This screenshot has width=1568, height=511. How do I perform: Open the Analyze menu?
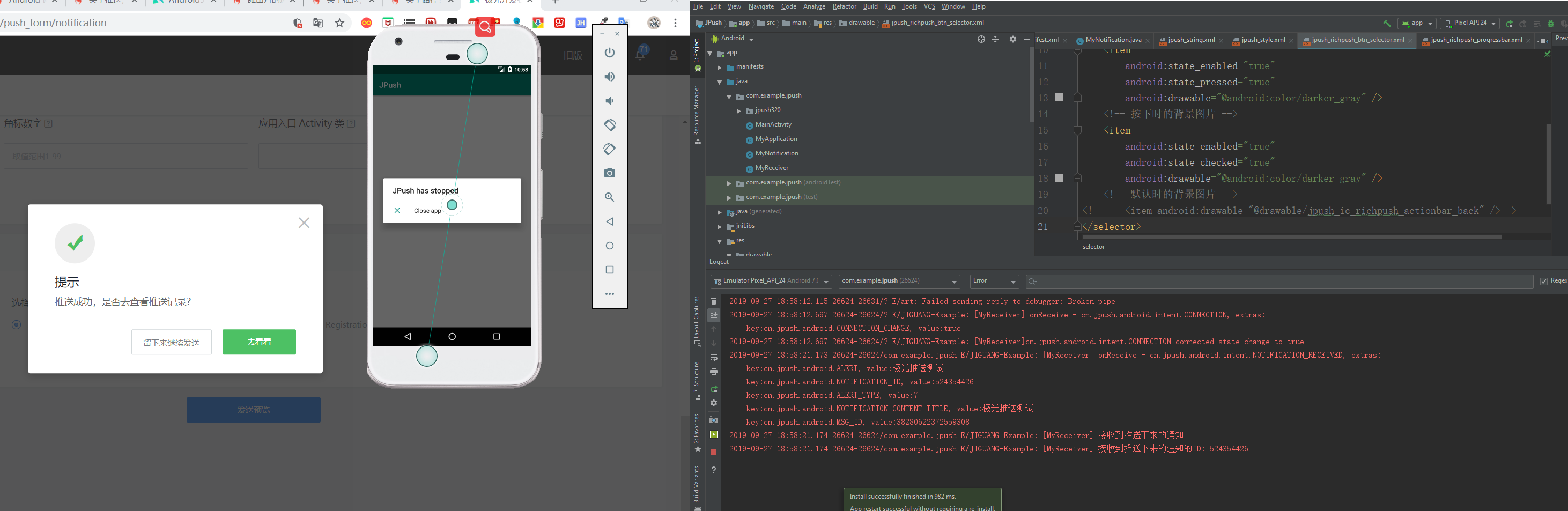click(x=814, y=6)
